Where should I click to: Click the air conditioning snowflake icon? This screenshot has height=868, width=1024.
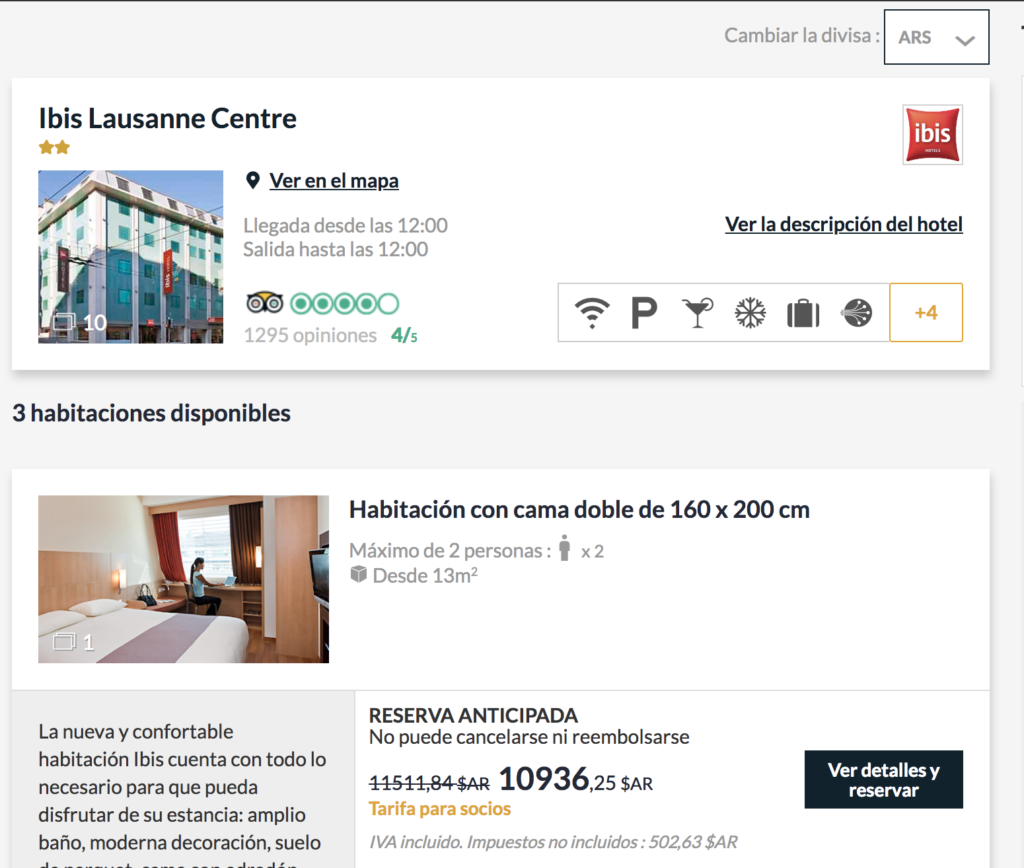point(750,313)
